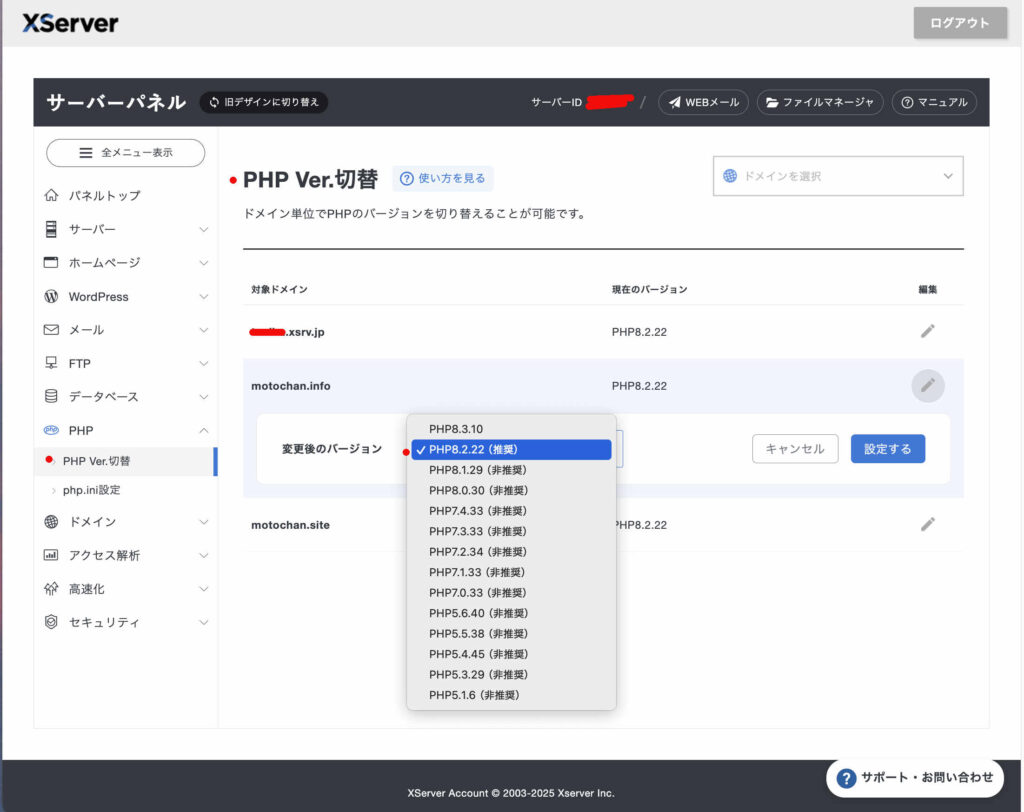This screenshot has width=1024, height=812.
Task: Choose PHP5.3.29 (非推奨) option
Action: coord(511,675)
